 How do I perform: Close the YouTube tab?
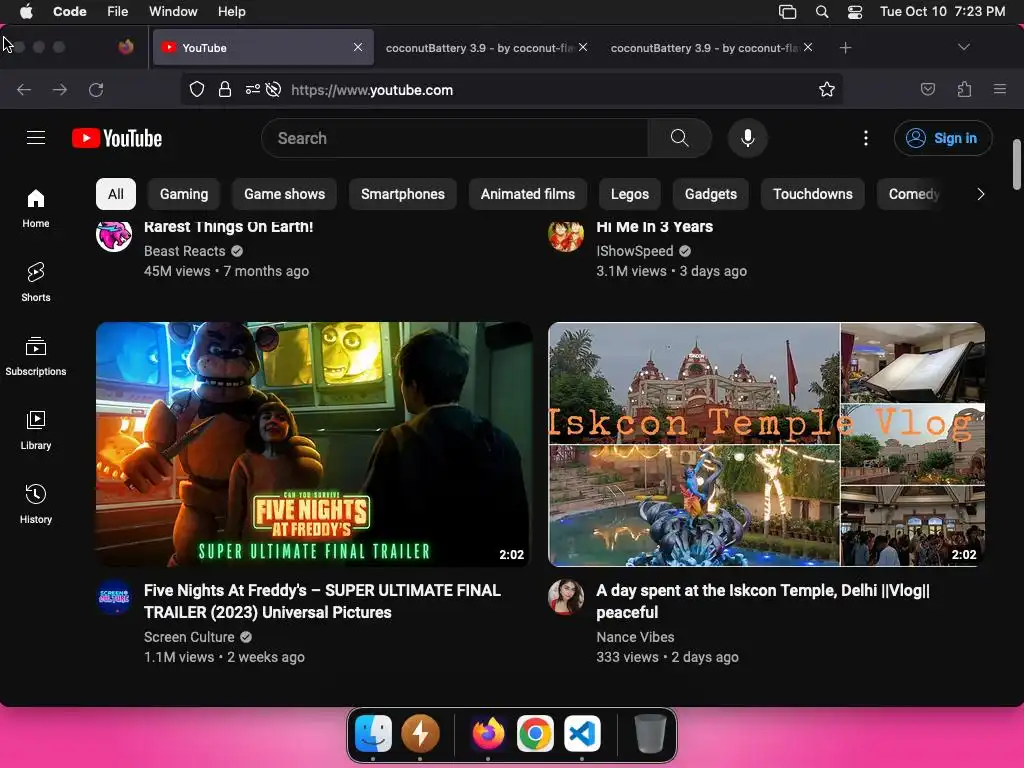coord(358,47)
